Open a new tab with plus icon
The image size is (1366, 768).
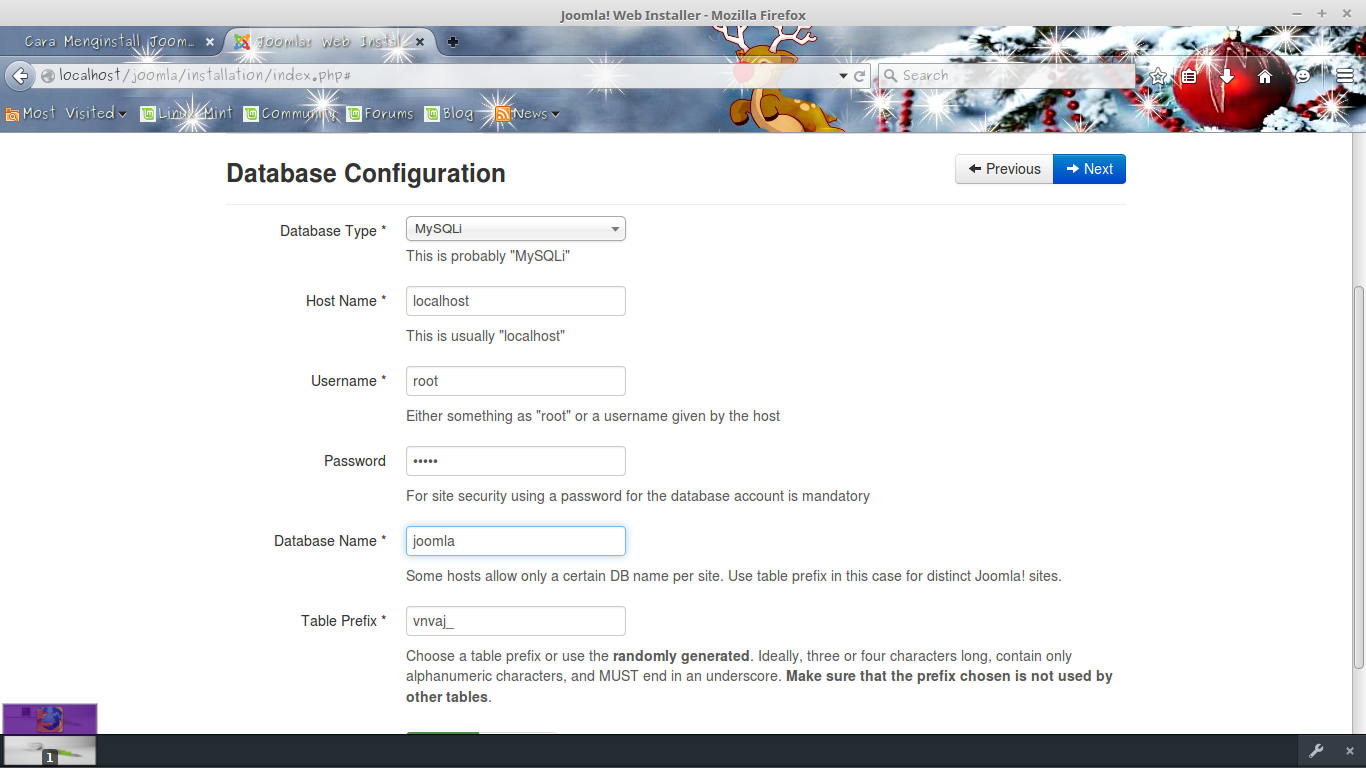click(453, 42)
